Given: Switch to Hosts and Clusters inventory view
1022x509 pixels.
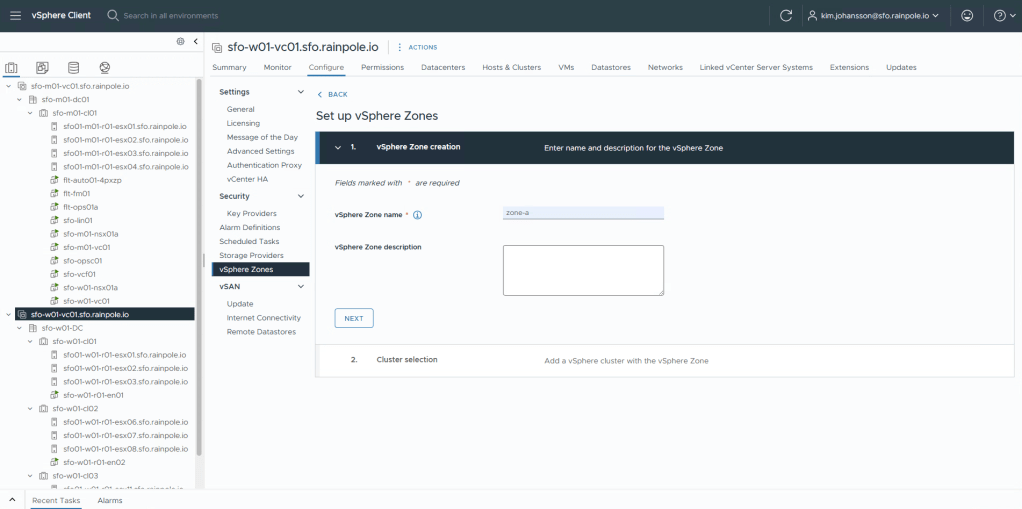Looking at the screenshot, I should [12, 68].
